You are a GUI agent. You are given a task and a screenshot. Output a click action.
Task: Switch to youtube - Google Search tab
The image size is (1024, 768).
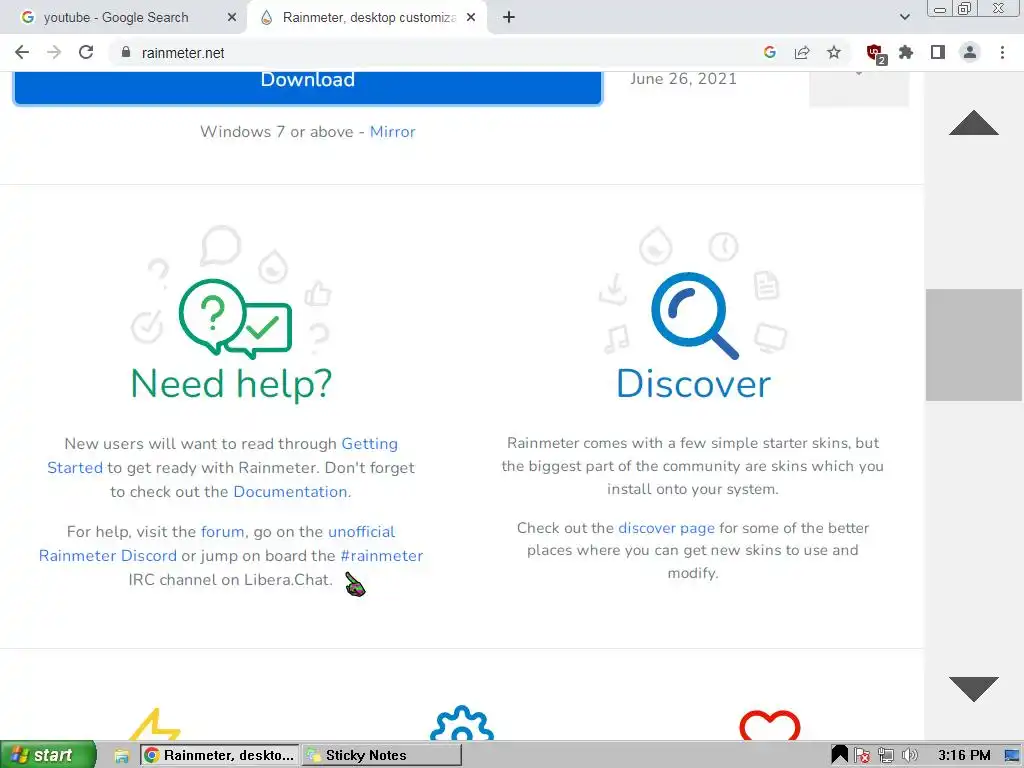[x=116, y=18]
